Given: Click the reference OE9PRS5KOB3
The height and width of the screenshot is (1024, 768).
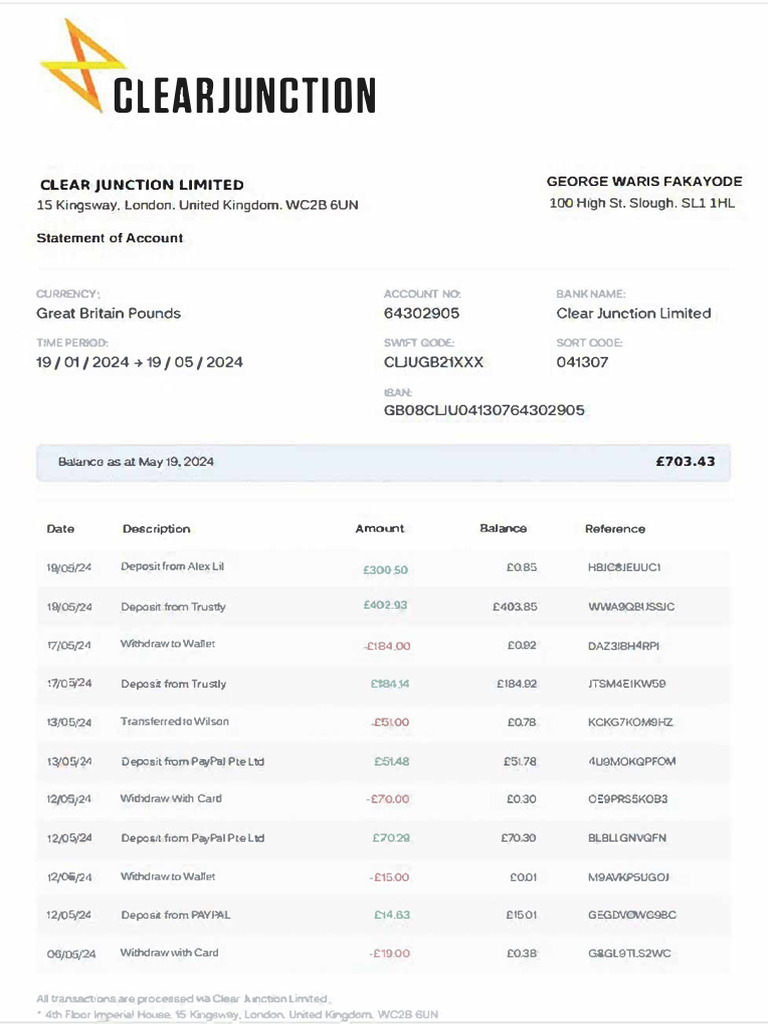Looking at the screenshot, I should tap(628, 799).
